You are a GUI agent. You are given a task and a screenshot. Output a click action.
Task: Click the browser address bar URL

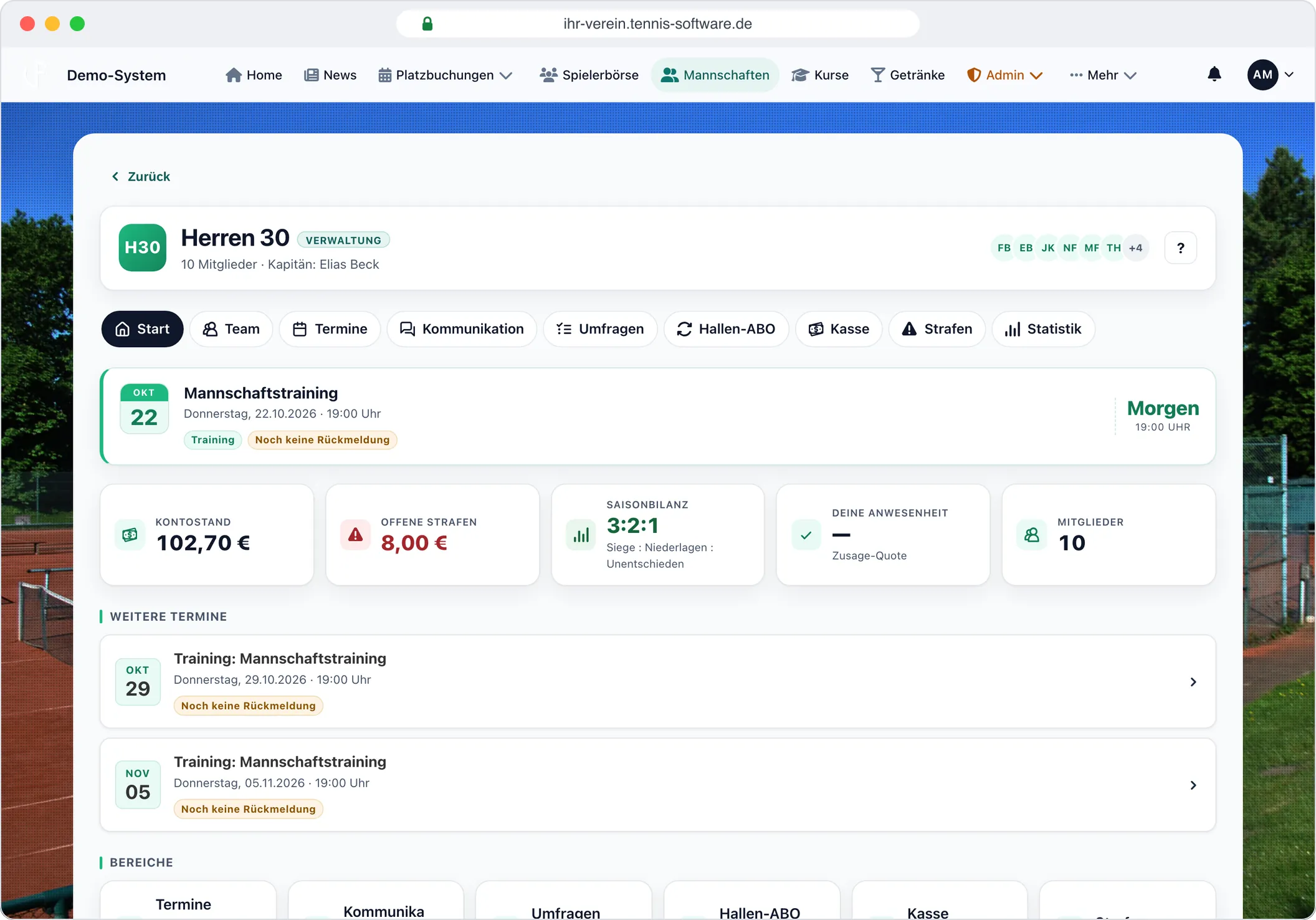(658, 24)
